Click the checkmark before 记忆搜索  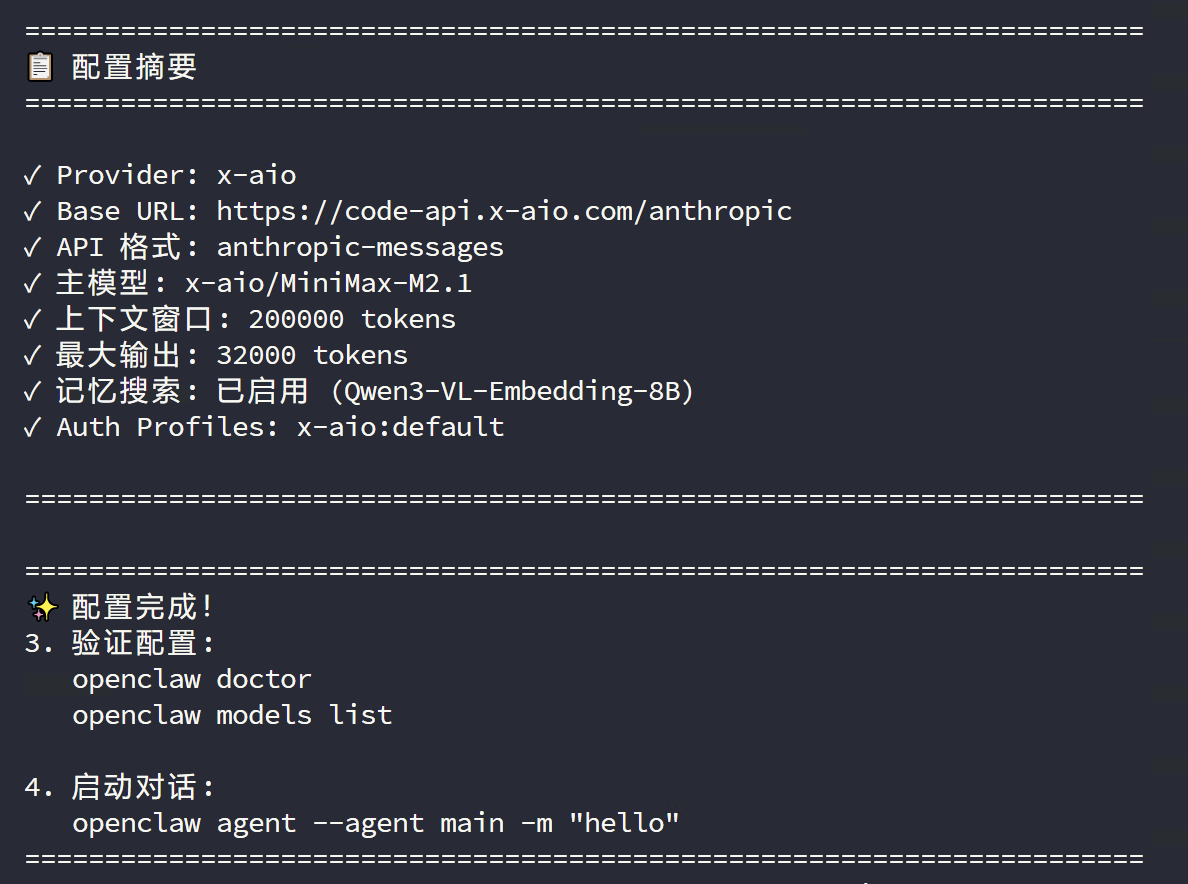click(33, 392)
